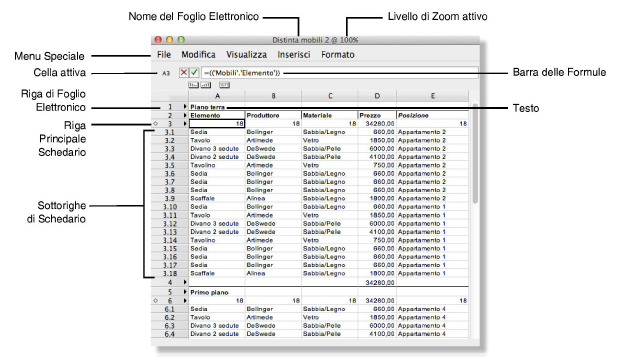Click the 'Materiale' header cell
The image size is (623, 361).
(x=330, y=115)
